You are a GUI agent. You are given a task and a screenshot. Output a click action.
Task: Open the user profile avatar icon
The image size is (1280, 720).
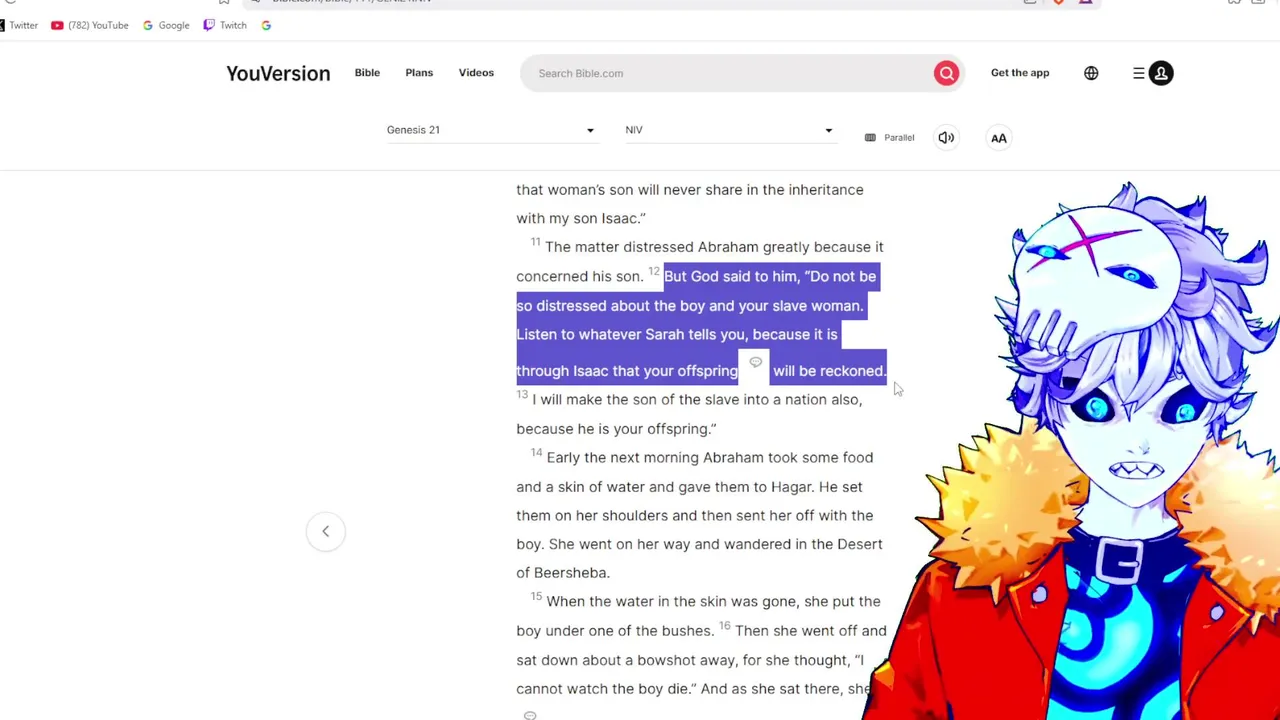click(1161, 73)
